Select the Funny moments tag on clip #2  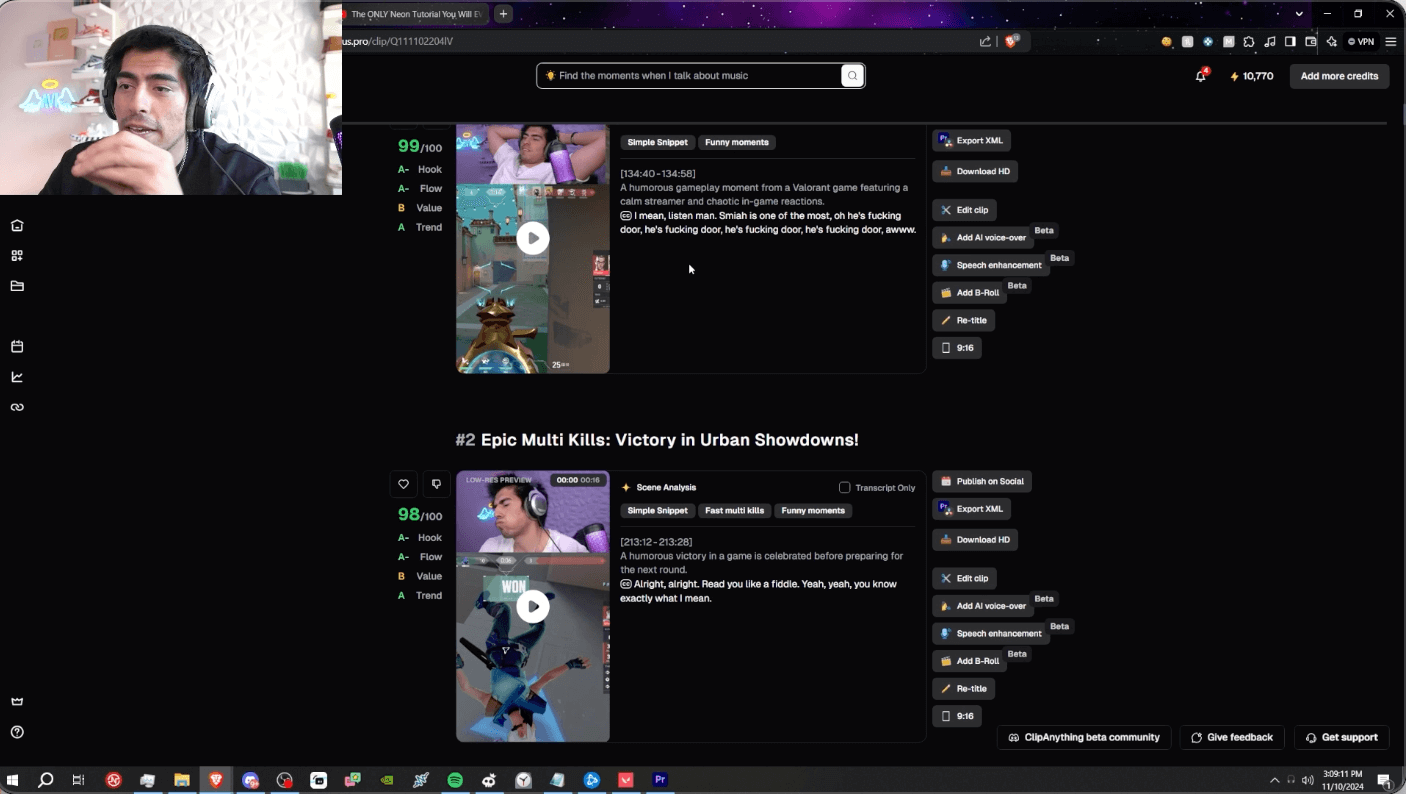click(813, 511)
